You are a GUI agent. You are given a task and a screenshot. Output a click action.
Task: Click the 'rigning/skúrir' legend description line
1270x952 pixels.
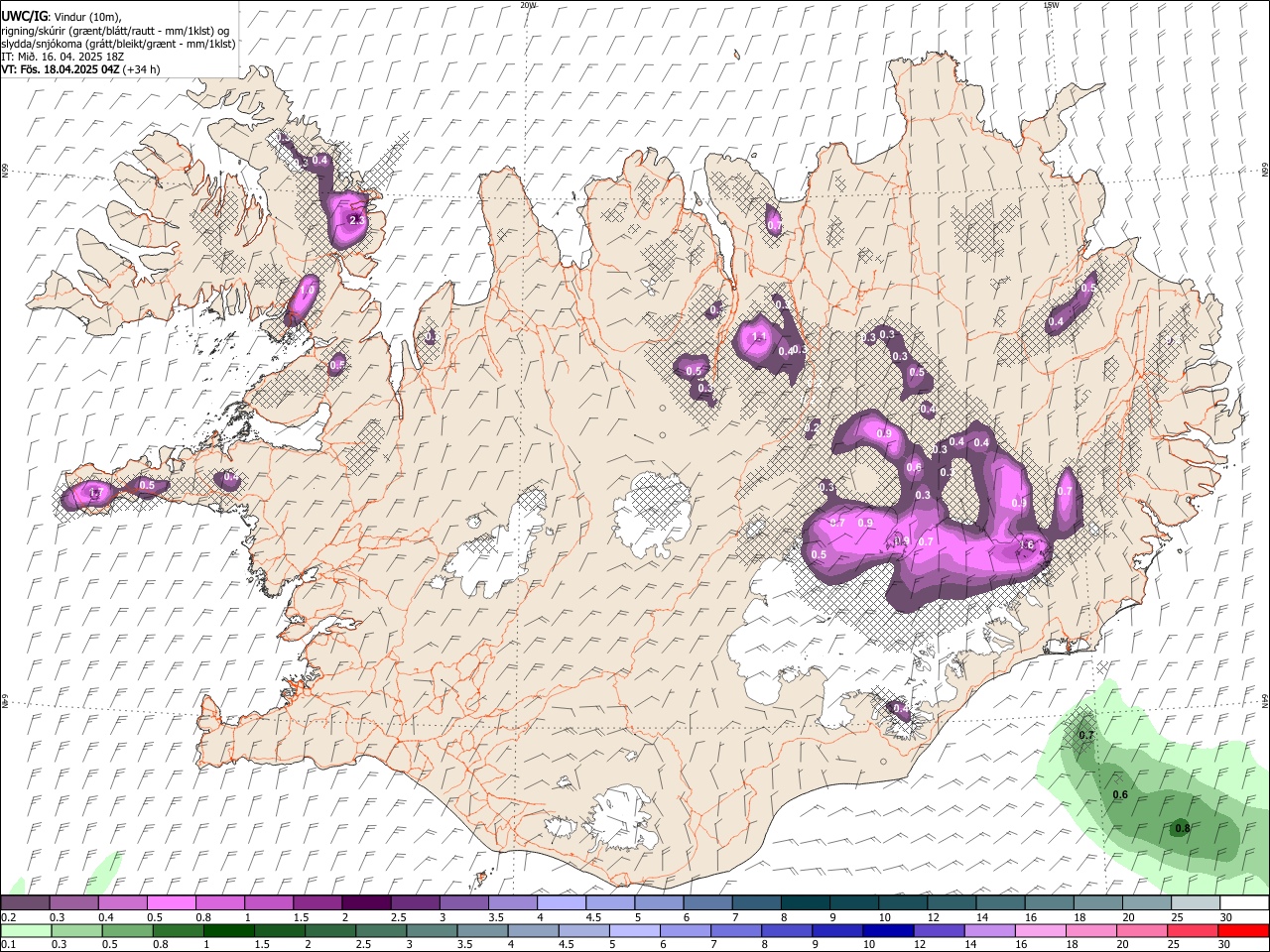click(115, 31)
